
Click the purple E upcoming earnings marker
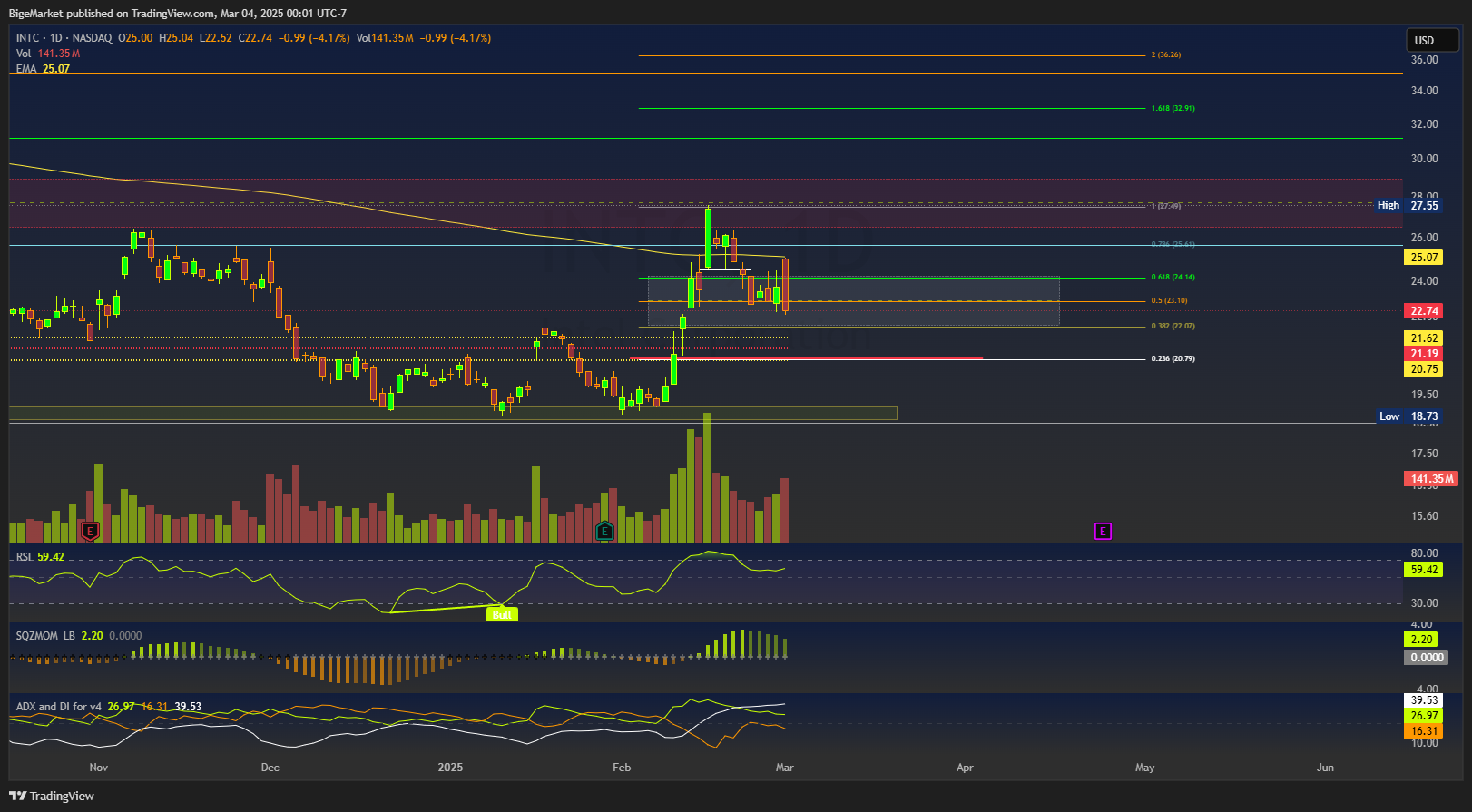[x=1103, y=531]
